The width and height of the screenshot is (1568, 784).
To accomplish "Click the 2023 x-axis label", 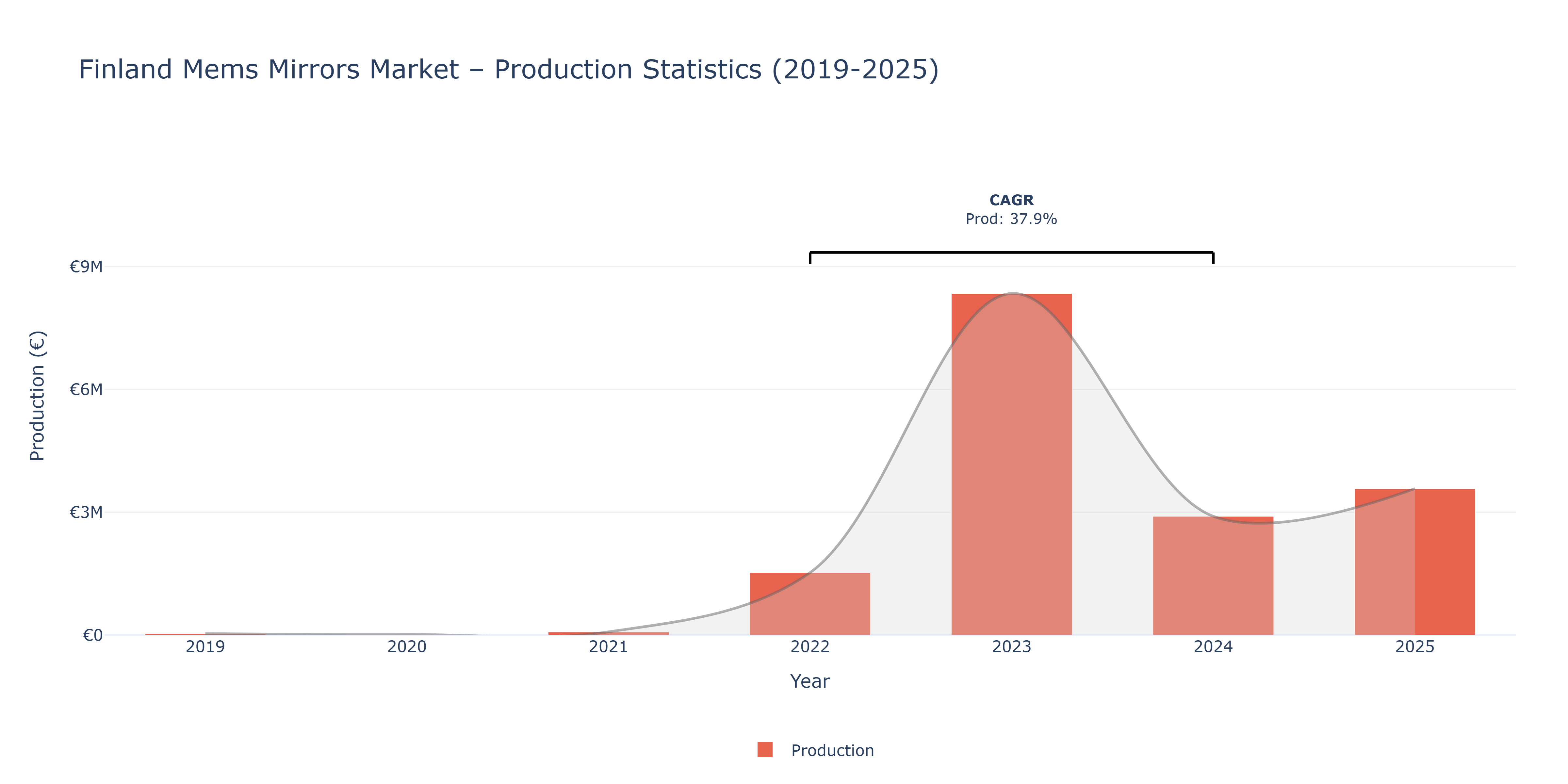I will coord(1011,646).
